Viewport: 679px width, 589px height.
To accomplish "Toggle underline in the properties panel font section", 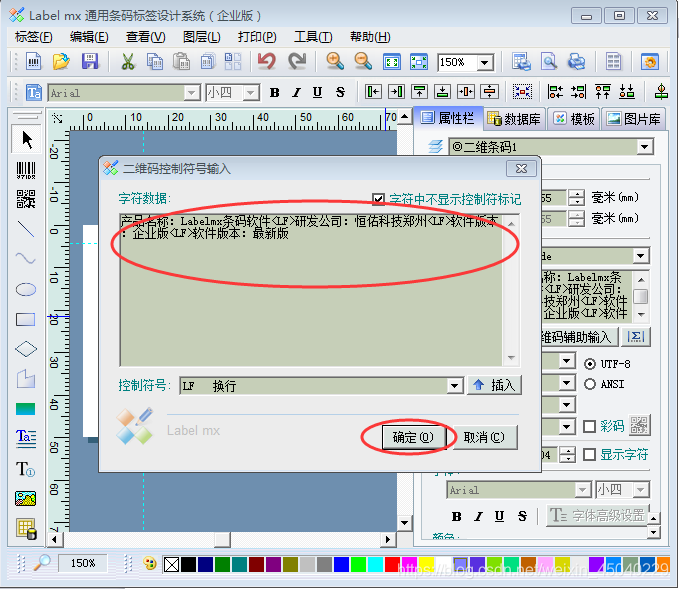I will [499, 516].
